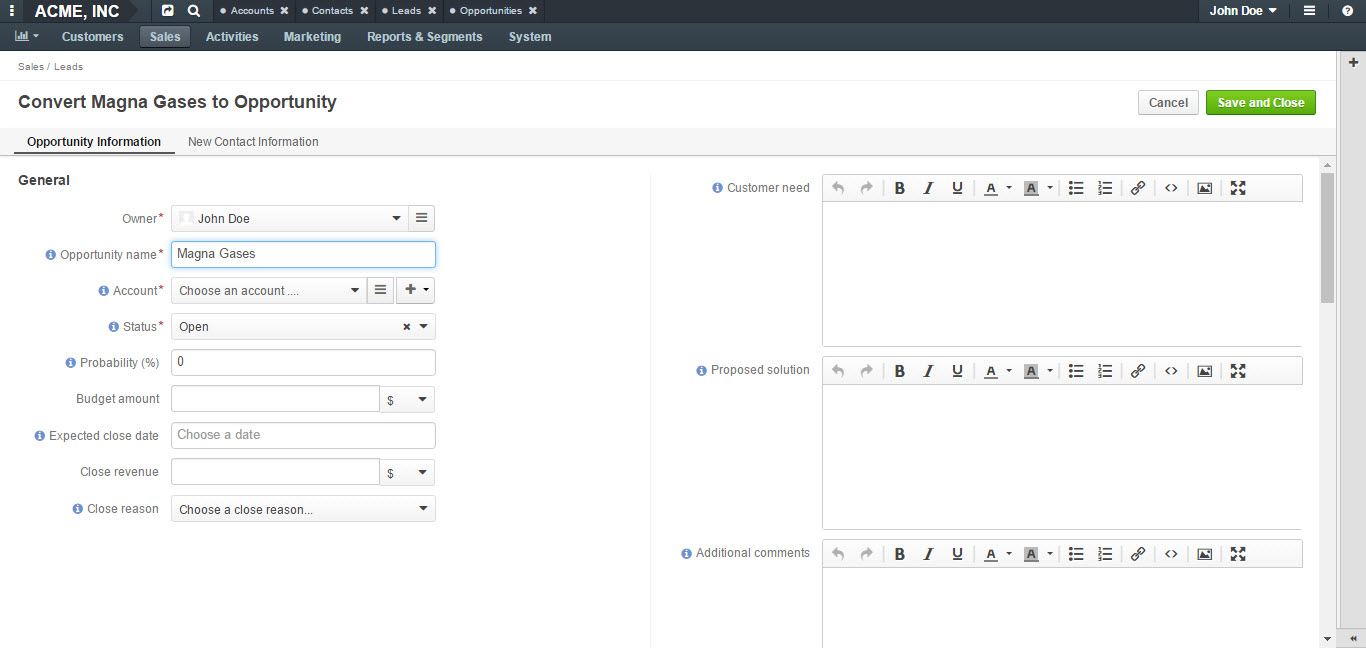This screenshot has width=1366, height=648.
Task: Open text color picker in Proposed solution editor
Action: click(997, 371)
